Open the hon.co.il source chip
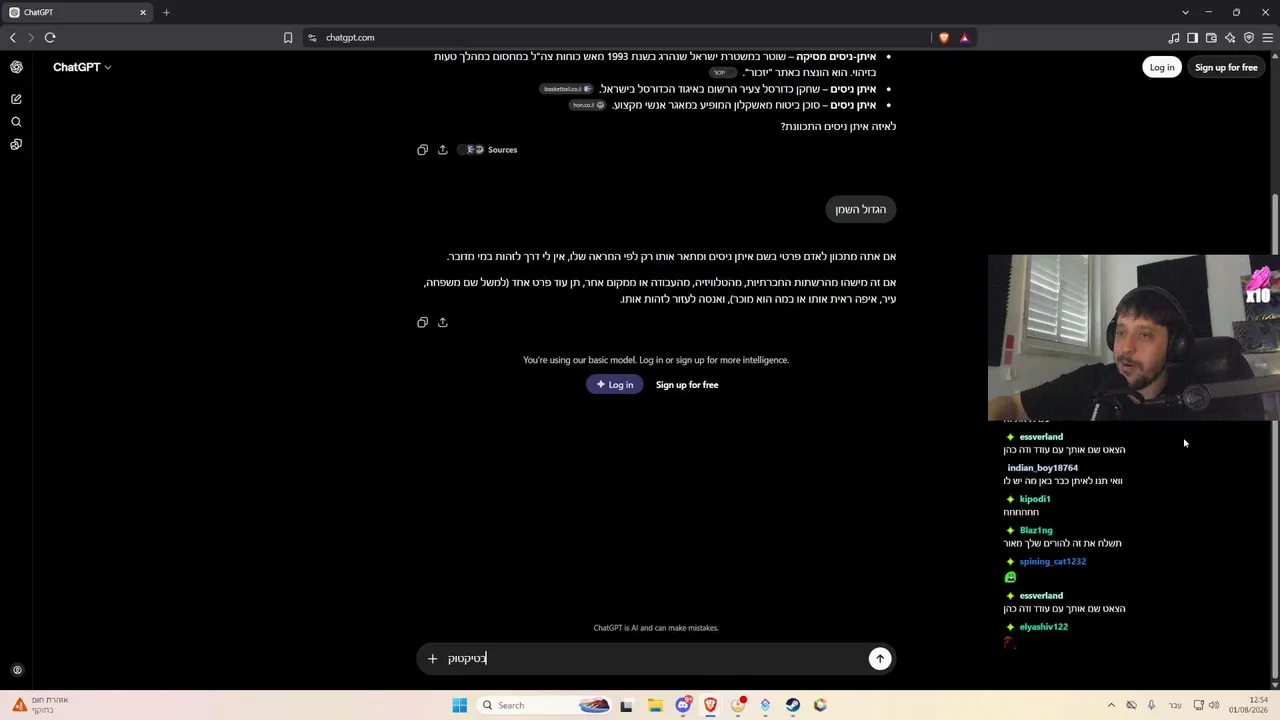The height and width of the screenshot is (720, 1280). click(588, 105)
